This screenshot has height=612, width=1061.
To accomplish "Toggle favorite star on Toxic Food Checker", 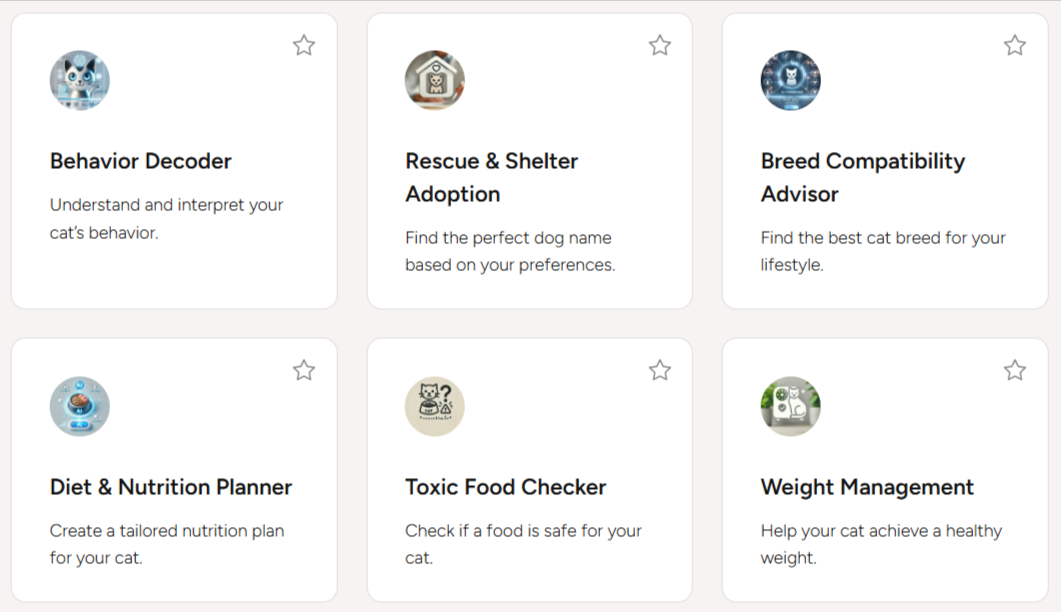I will coord(660,370).
